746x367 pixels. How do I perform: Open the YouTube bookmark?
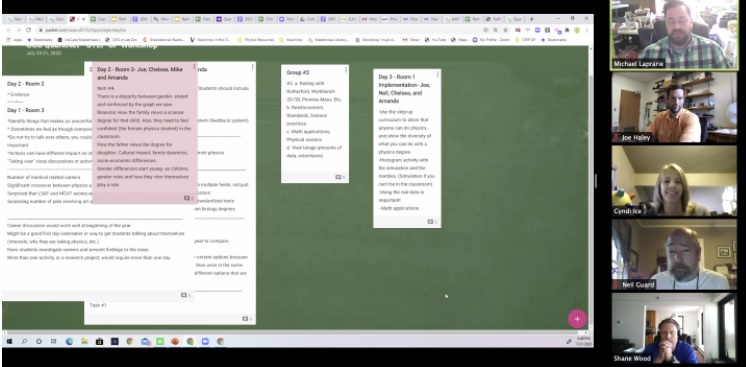pos(434,40)
